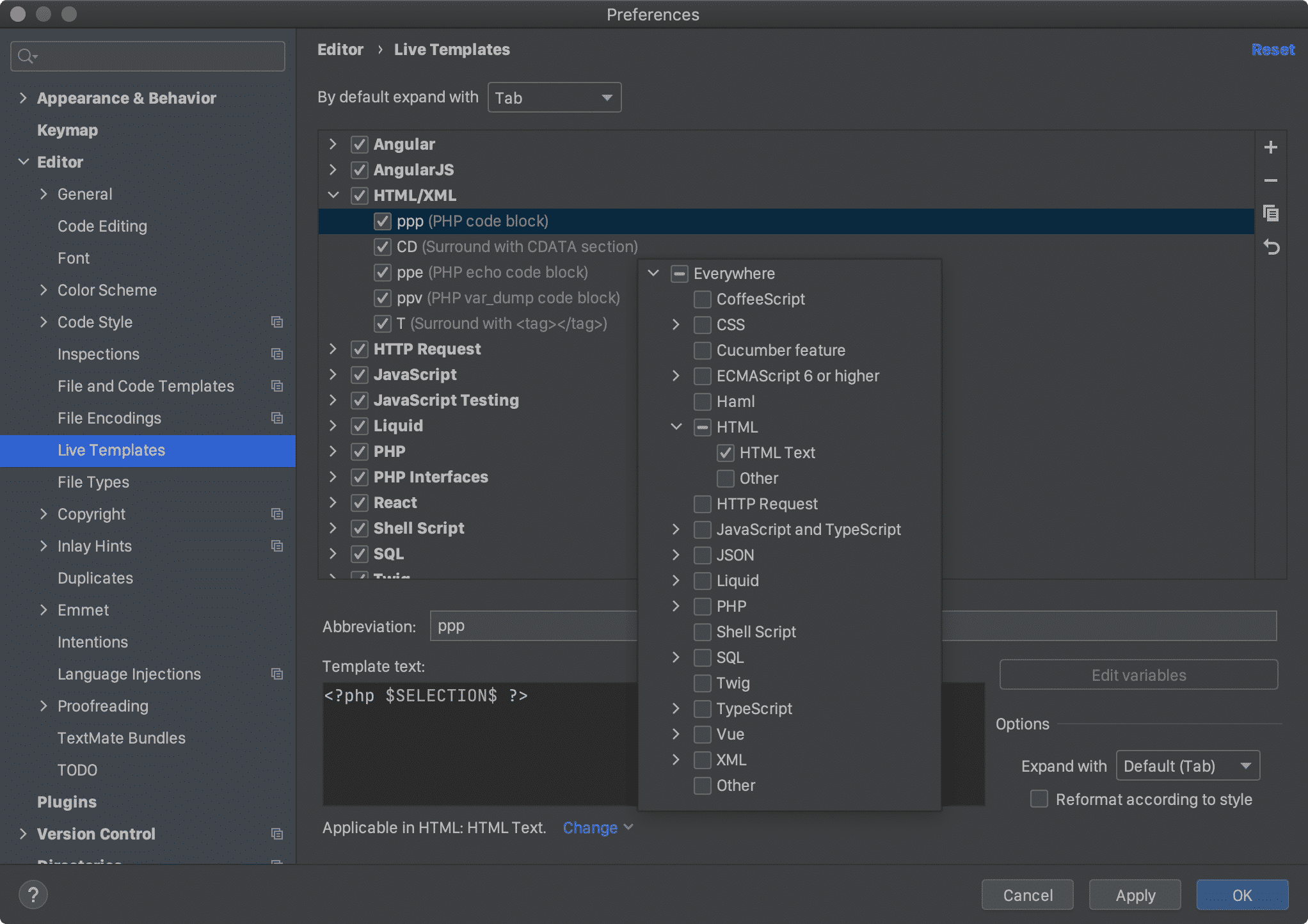Expand the JavaScript template group

point(333,374)
